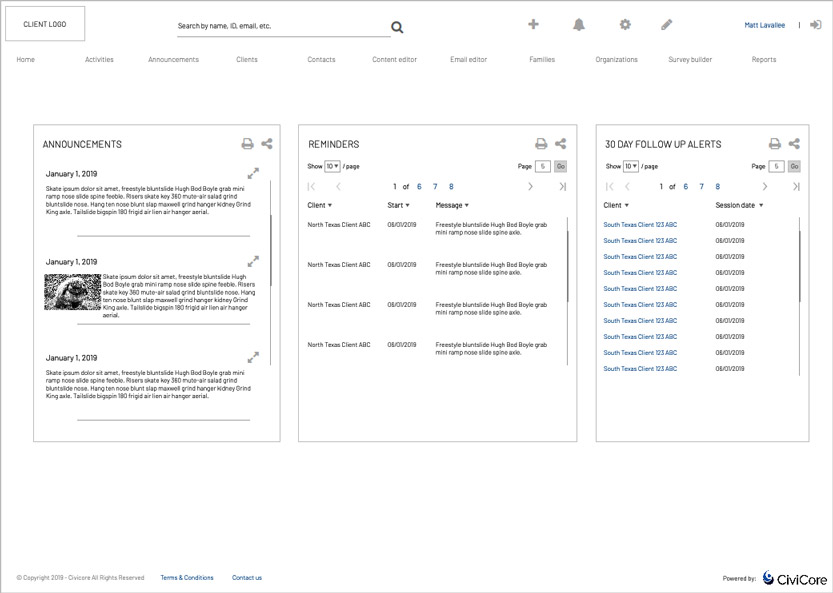The height and width of the screenshot is (593, 833).
Task: Sort alerts by Session date column
Action: coord(762,206)
